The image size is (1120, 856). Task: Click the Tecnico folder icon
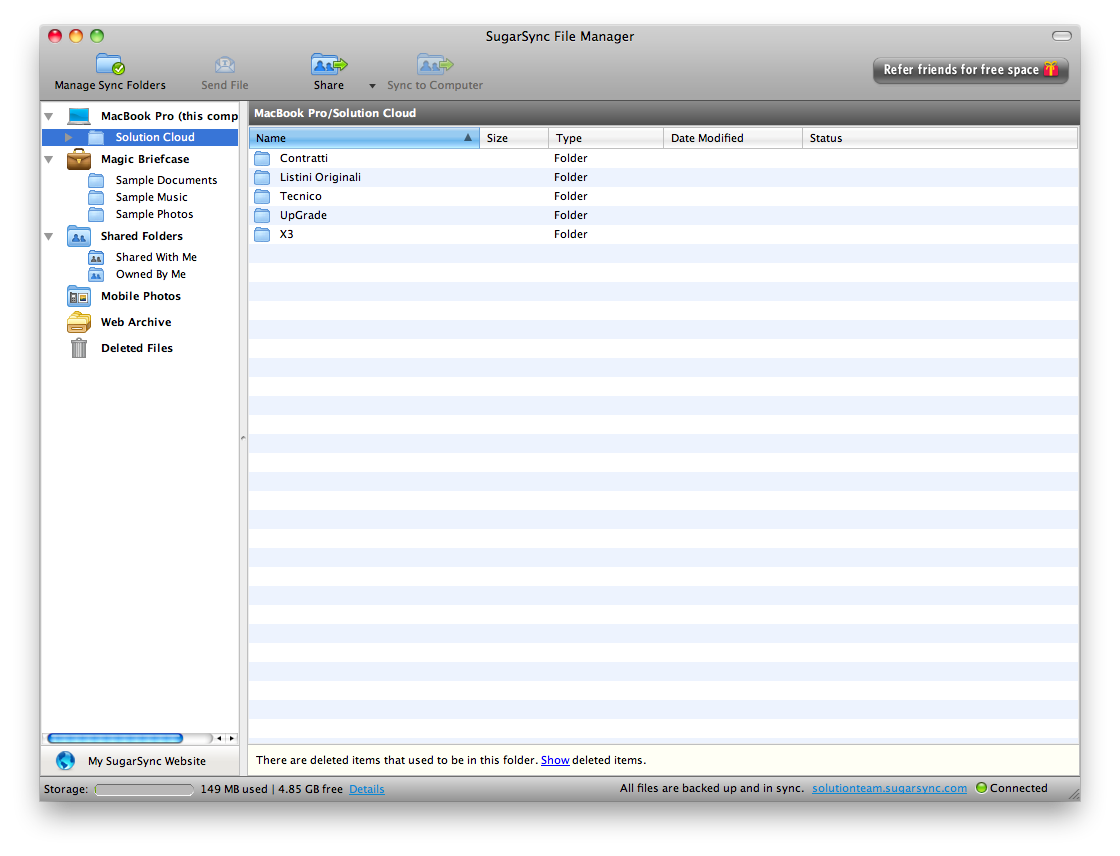click(x=262, y=196)
